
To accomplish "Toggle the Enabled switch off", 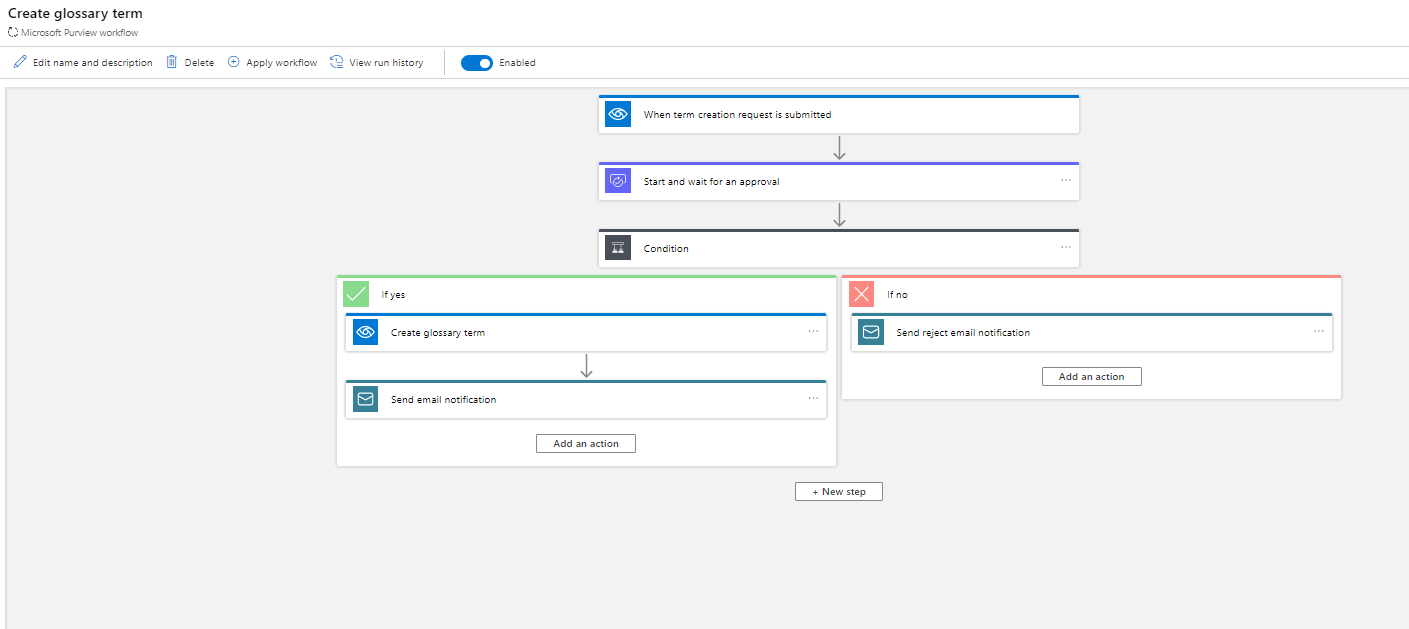I will [477, 63].
